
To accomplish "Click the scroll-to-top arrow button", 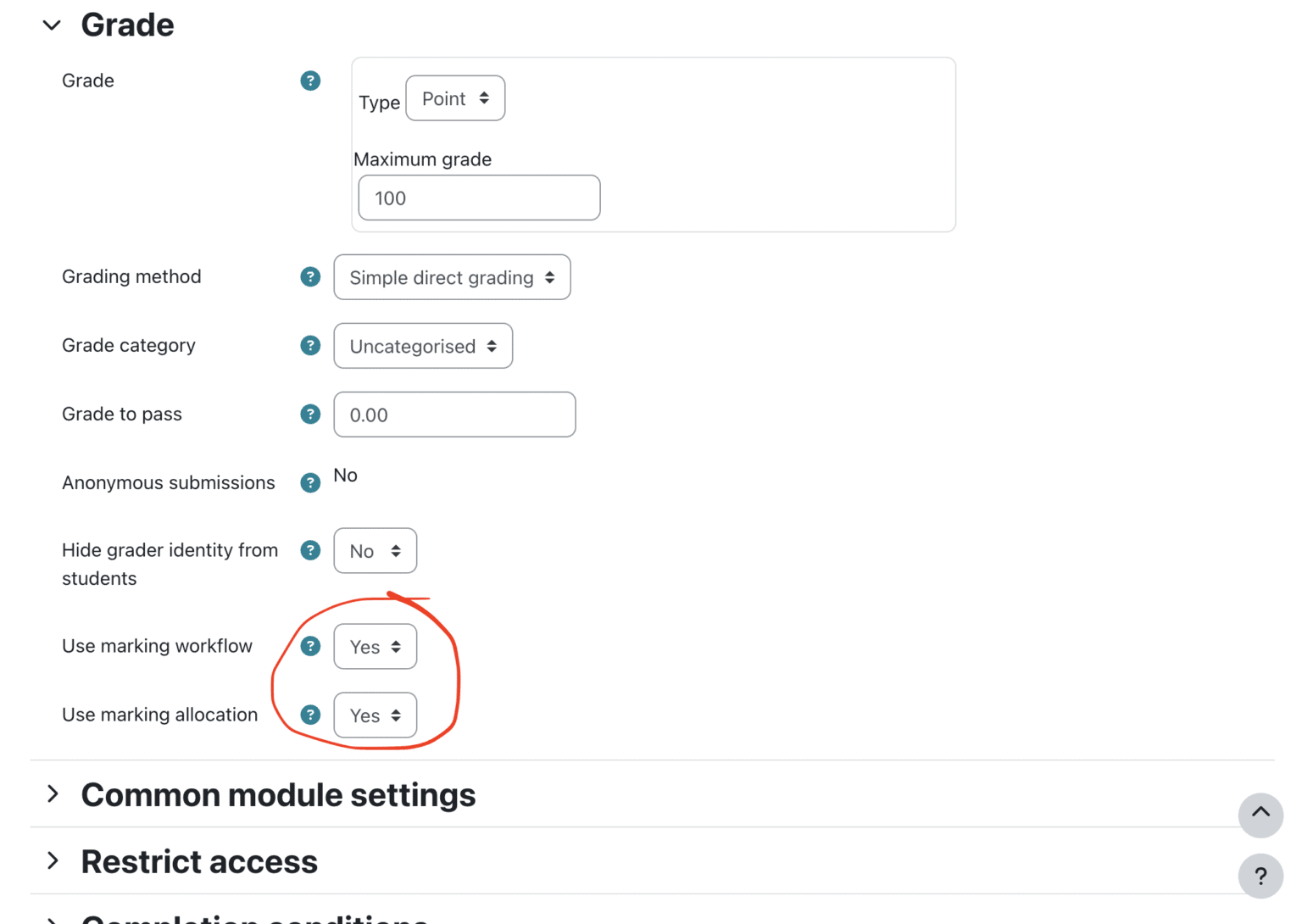I will tap(1260, 815).
